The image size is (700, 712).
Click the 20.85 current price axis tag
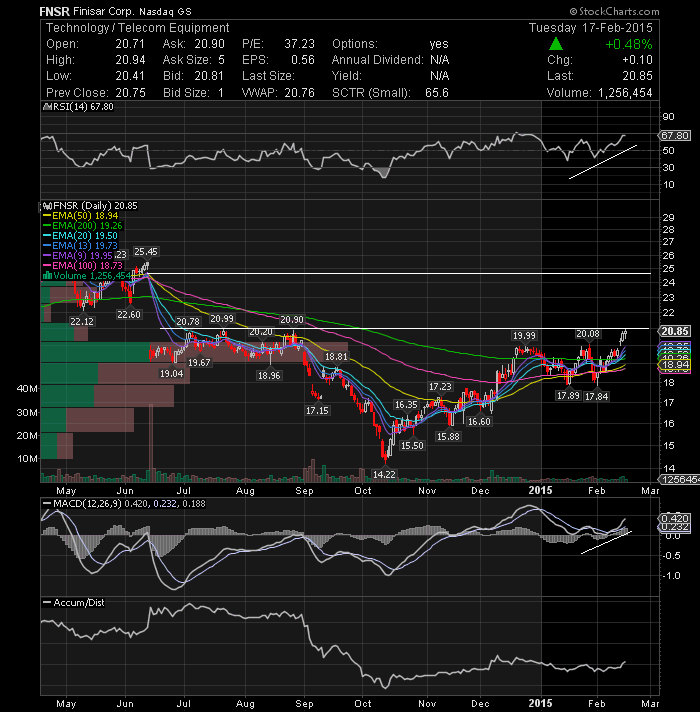(x=675, y=331)
